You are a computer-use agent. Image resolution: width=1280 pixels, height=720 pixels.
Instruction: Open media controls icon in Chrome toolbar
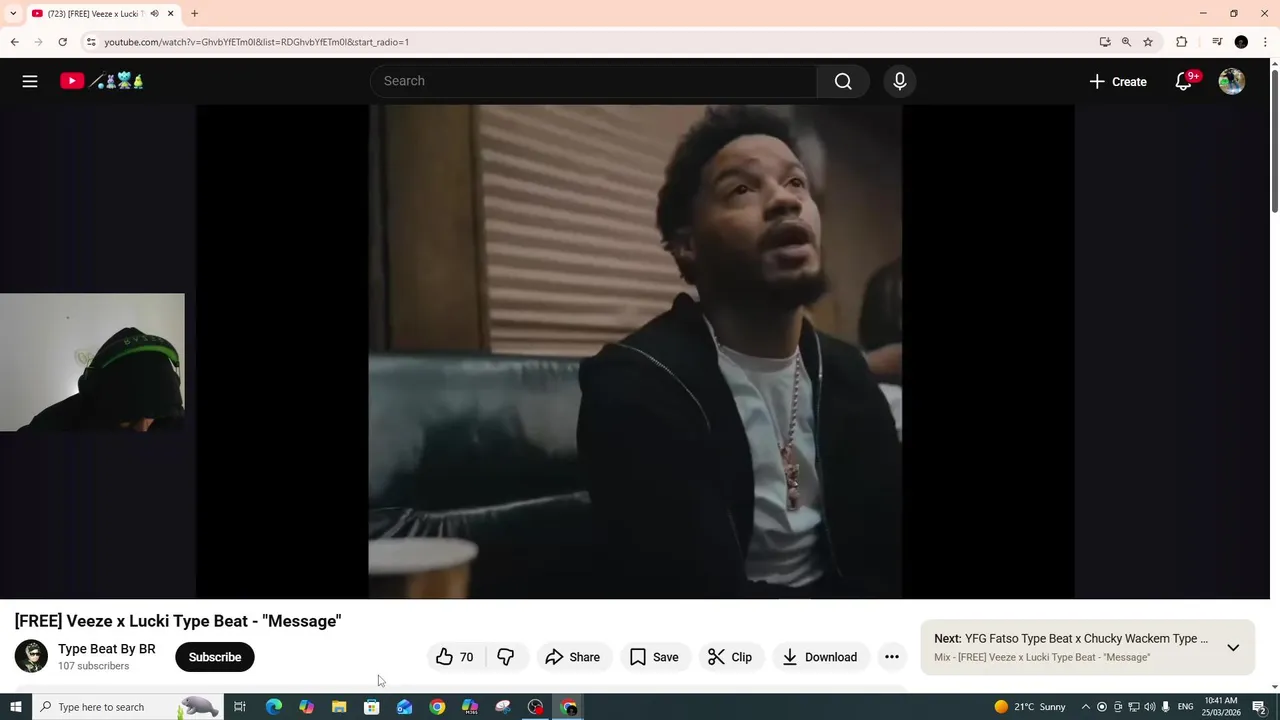point(1217,42)
